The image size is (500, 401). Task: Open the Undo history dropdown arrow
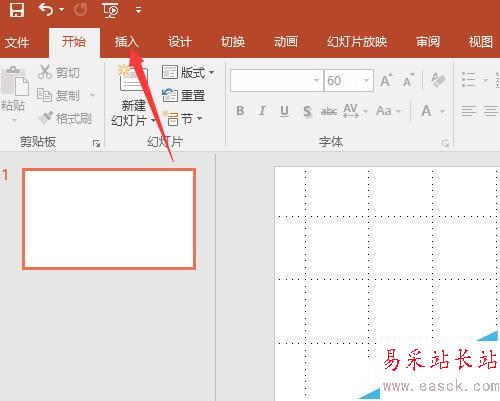61,10
